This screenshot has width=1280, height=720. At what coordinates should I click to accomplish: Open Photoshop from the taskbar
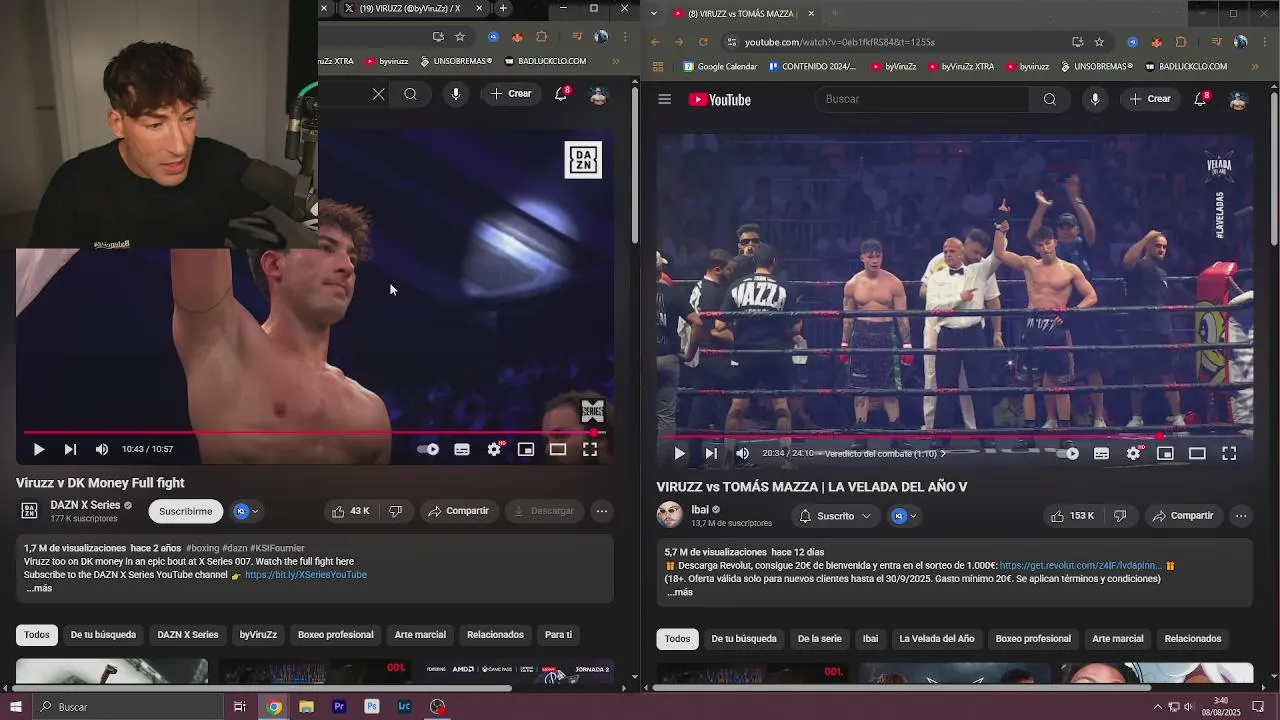[372, 707]
